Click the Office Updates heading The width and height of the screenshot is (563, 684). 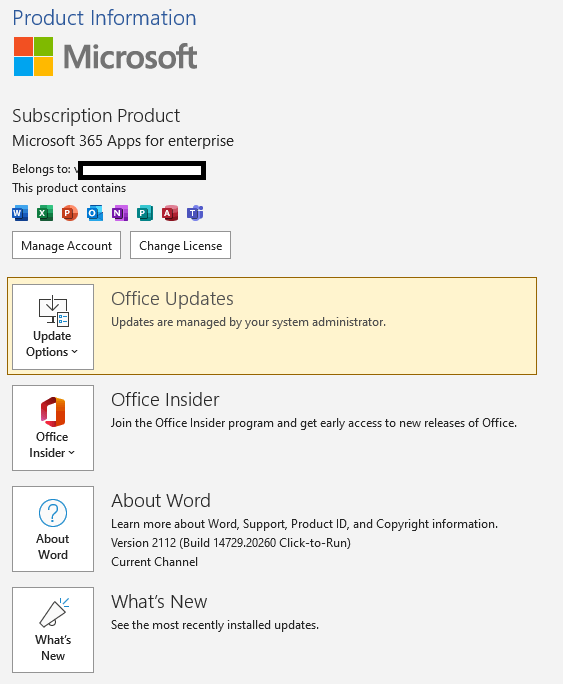[x=172, y=299]
